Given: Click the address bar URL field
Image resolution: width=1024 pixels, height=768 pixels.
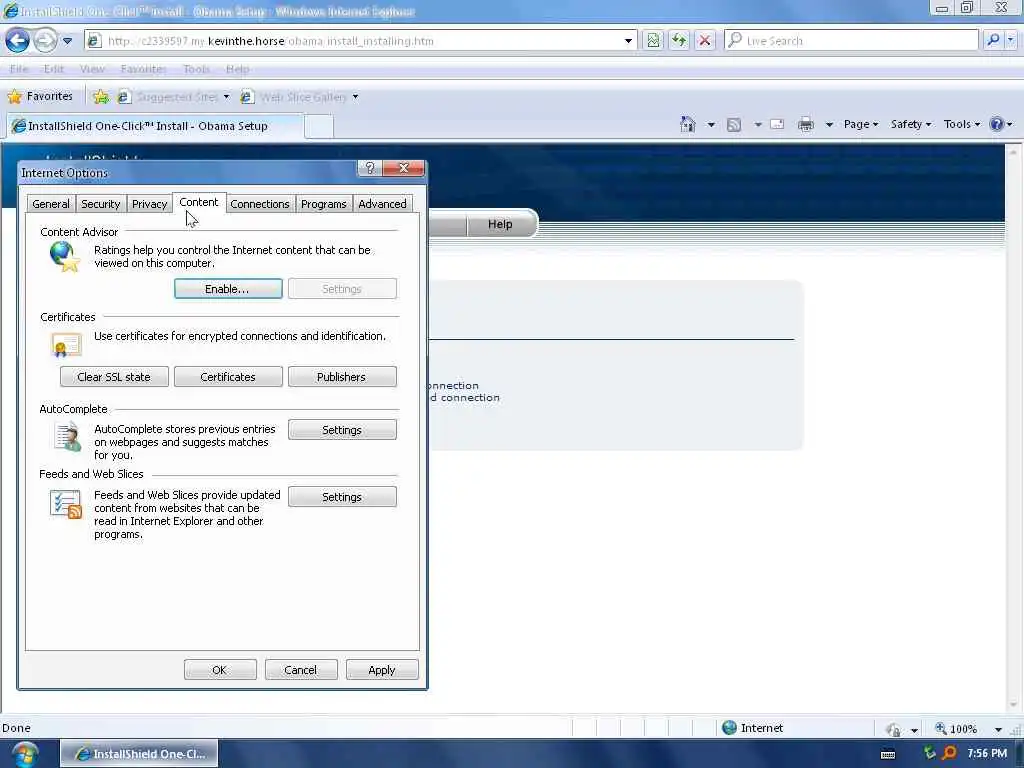Looking at the screenshot, I should [x=353, y=40].
